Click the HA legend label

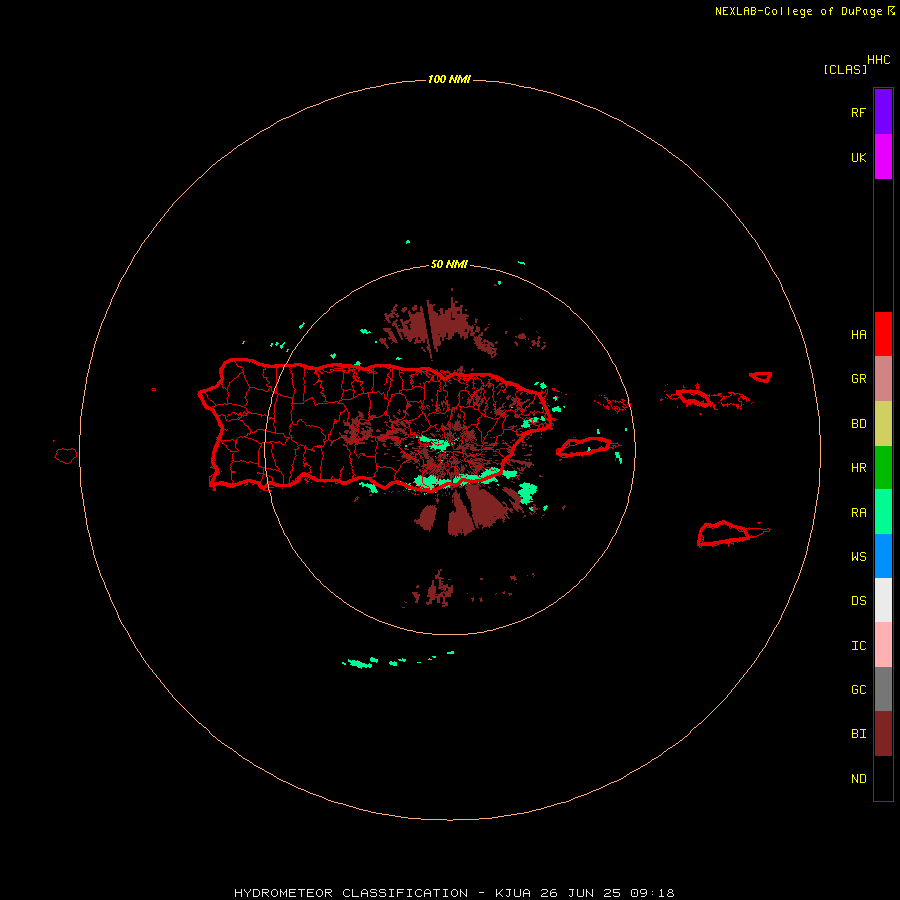[x=858, y=335]
